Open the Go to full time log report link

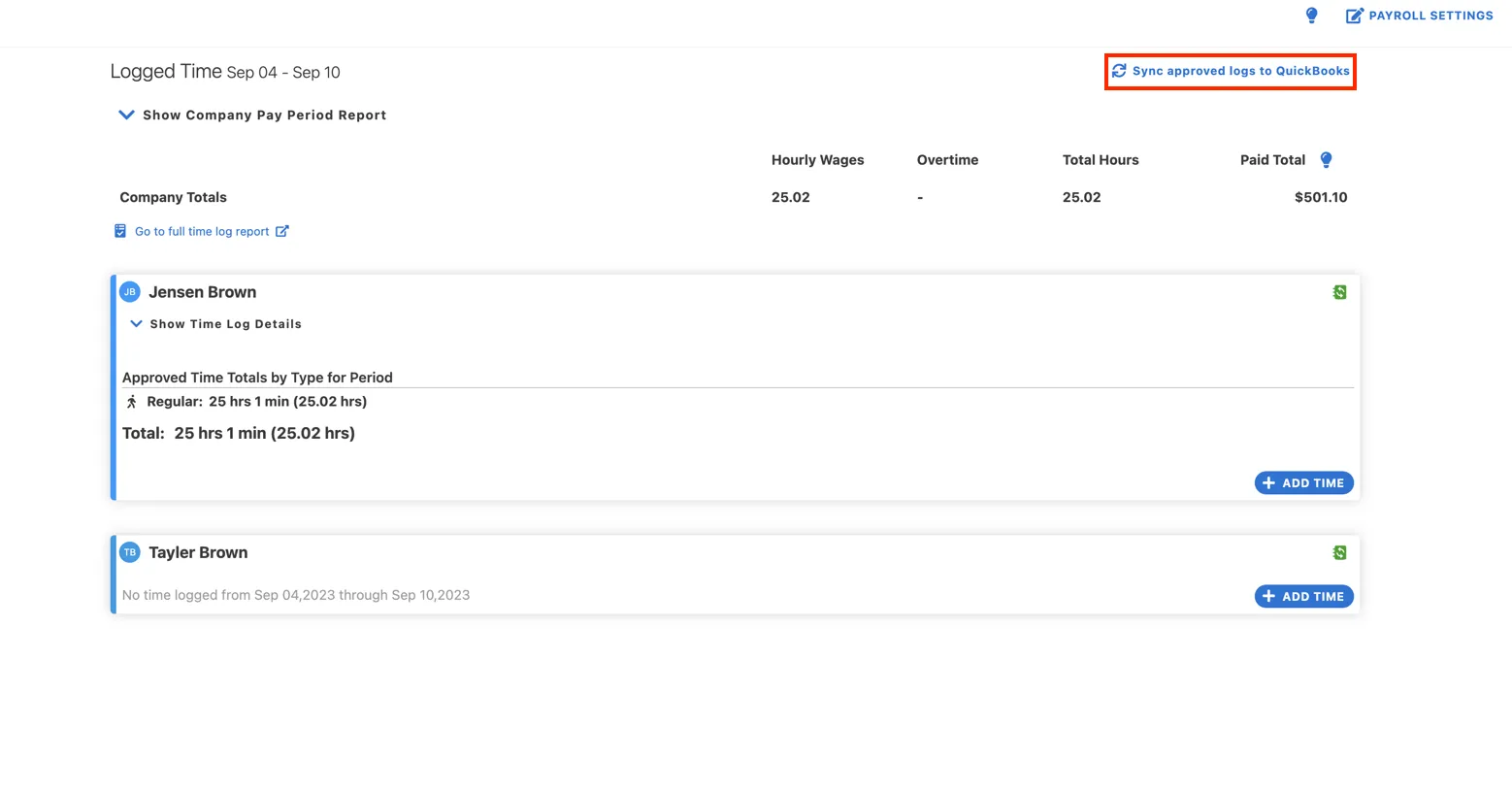click(x=202, y=231)
